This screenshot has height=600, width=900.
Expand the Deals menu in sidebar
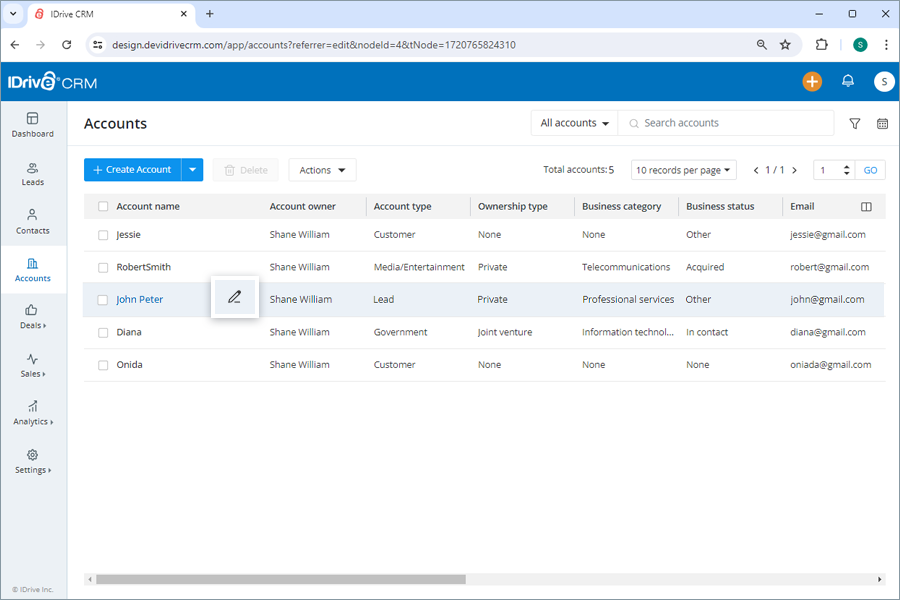pyautogui.click(x=32, y=320)
